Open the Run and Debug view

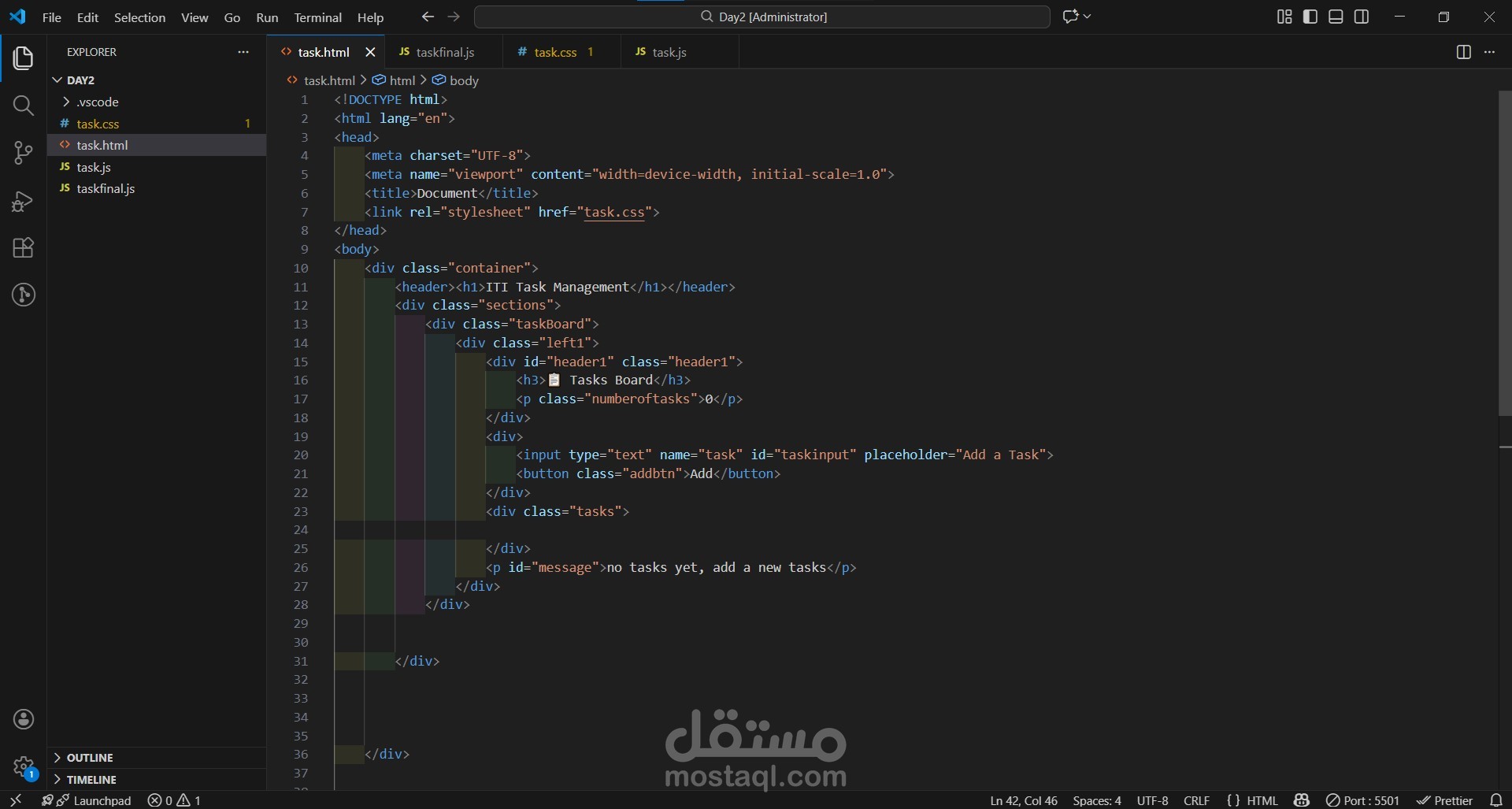point(23,201)
